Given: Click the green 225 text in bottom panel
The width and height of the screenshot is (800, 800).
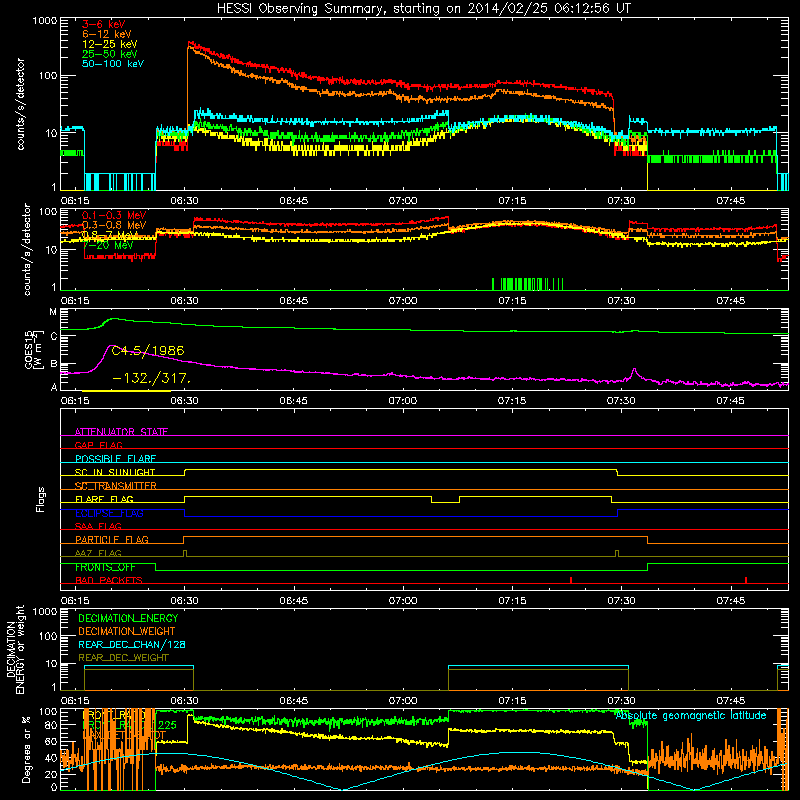Looking at the screenshot, I should coord(167,725).
